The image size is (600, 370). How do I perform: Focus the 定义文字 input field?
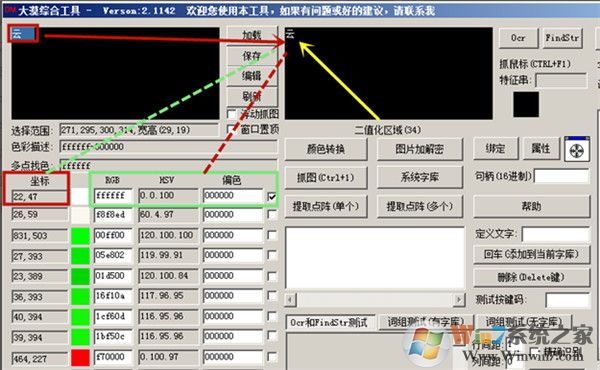[x=556, y=234]
